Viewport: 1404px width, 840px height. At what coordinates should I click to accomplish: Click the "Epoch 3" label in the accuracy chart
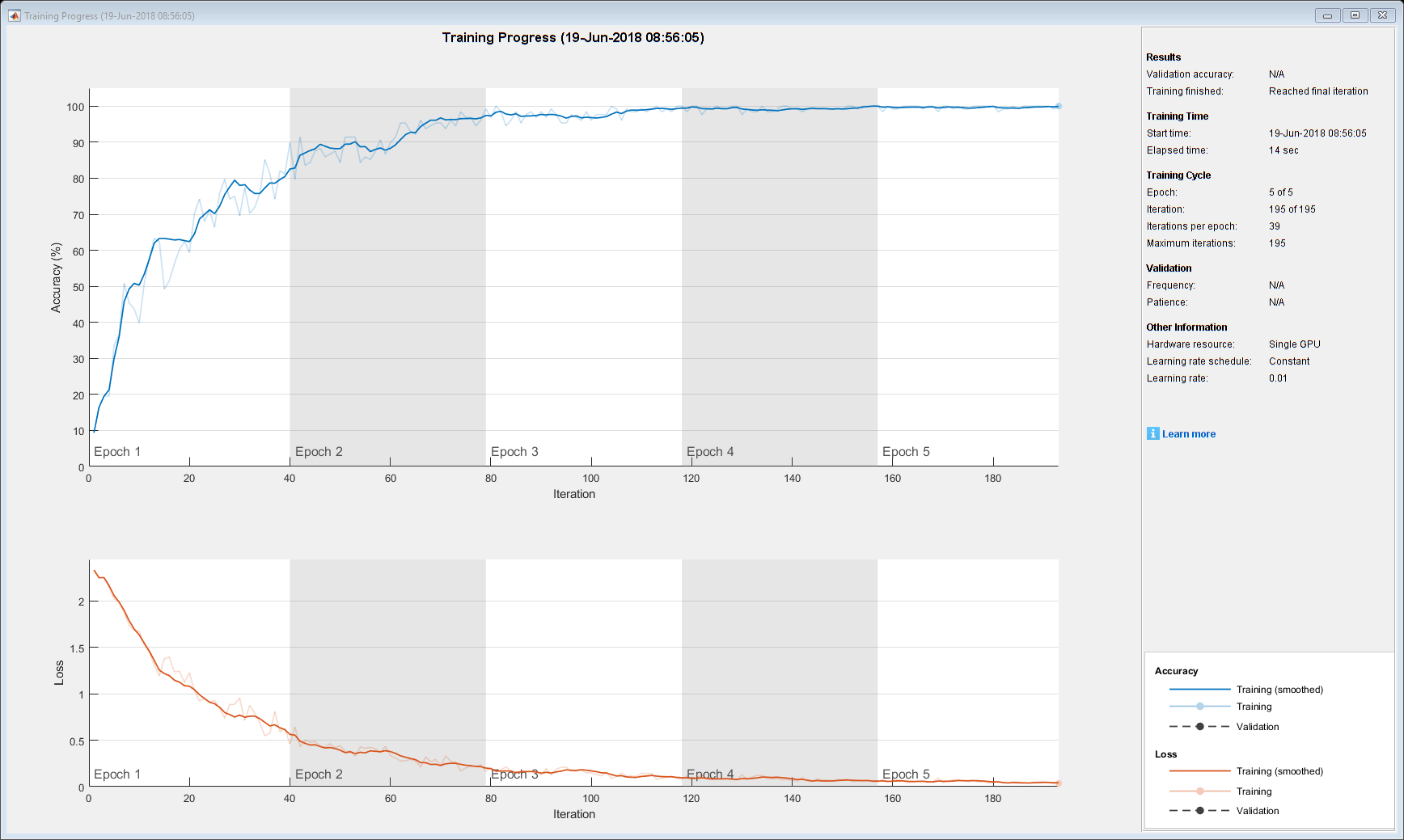pyautogui.click(x=514, y=452)
